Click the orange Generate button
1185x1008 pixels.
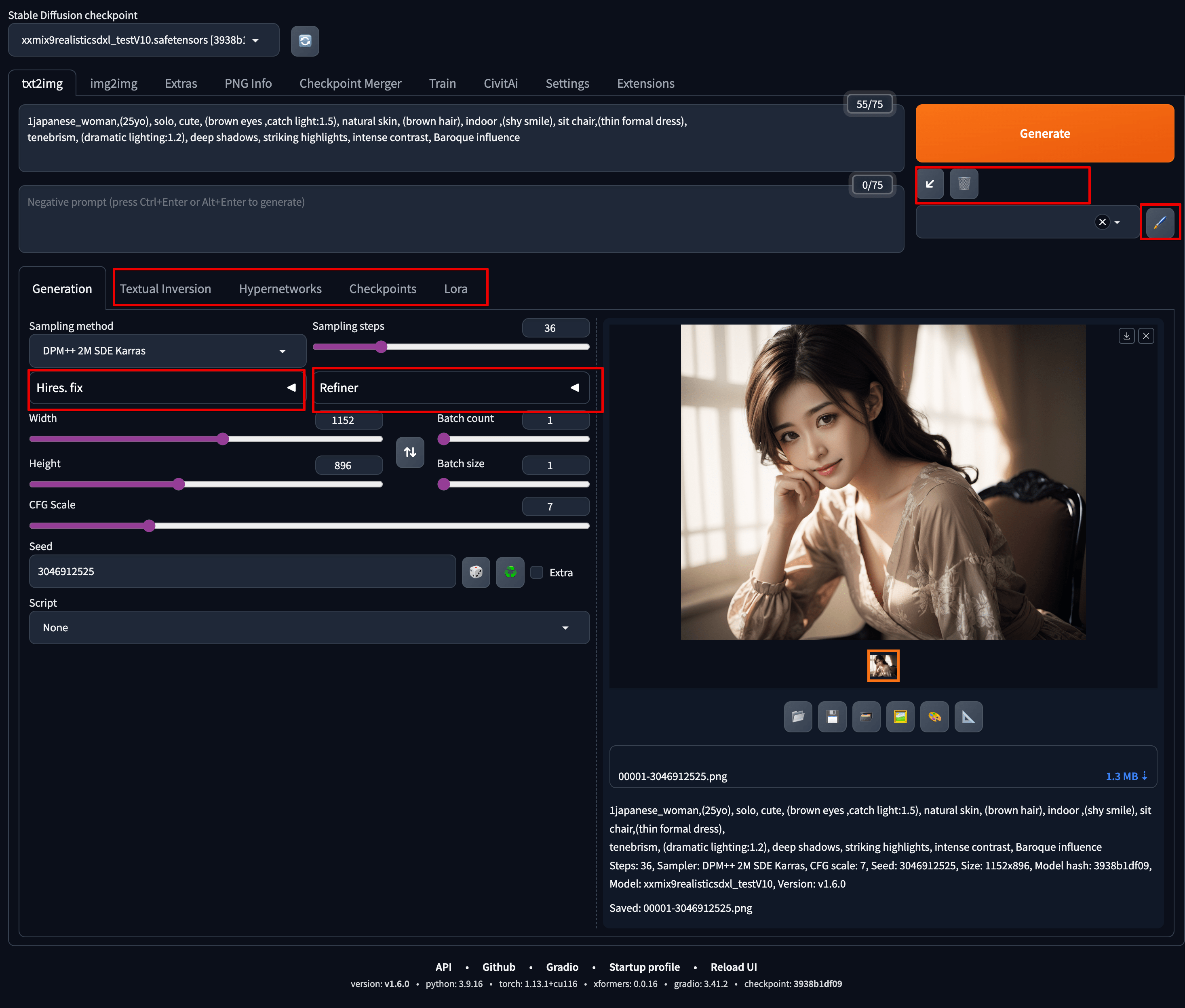(x=1044, y=134)
